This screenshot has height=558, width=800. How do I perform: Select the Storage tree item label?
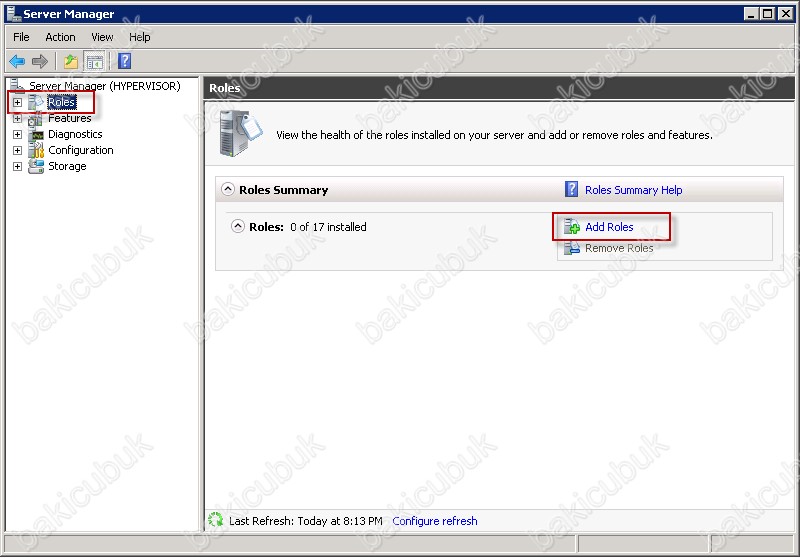(x=67, y=166)
